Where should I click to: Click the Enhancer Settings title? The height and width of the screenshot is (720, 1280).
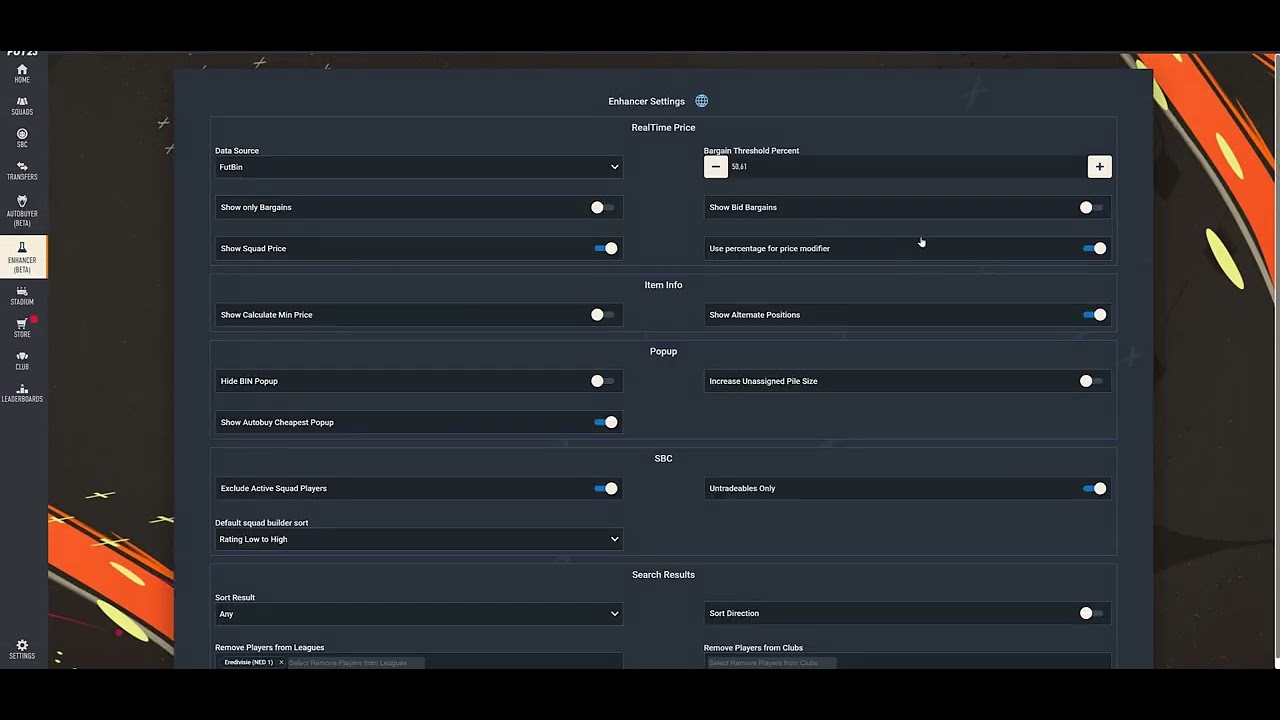tap(646, 101)
